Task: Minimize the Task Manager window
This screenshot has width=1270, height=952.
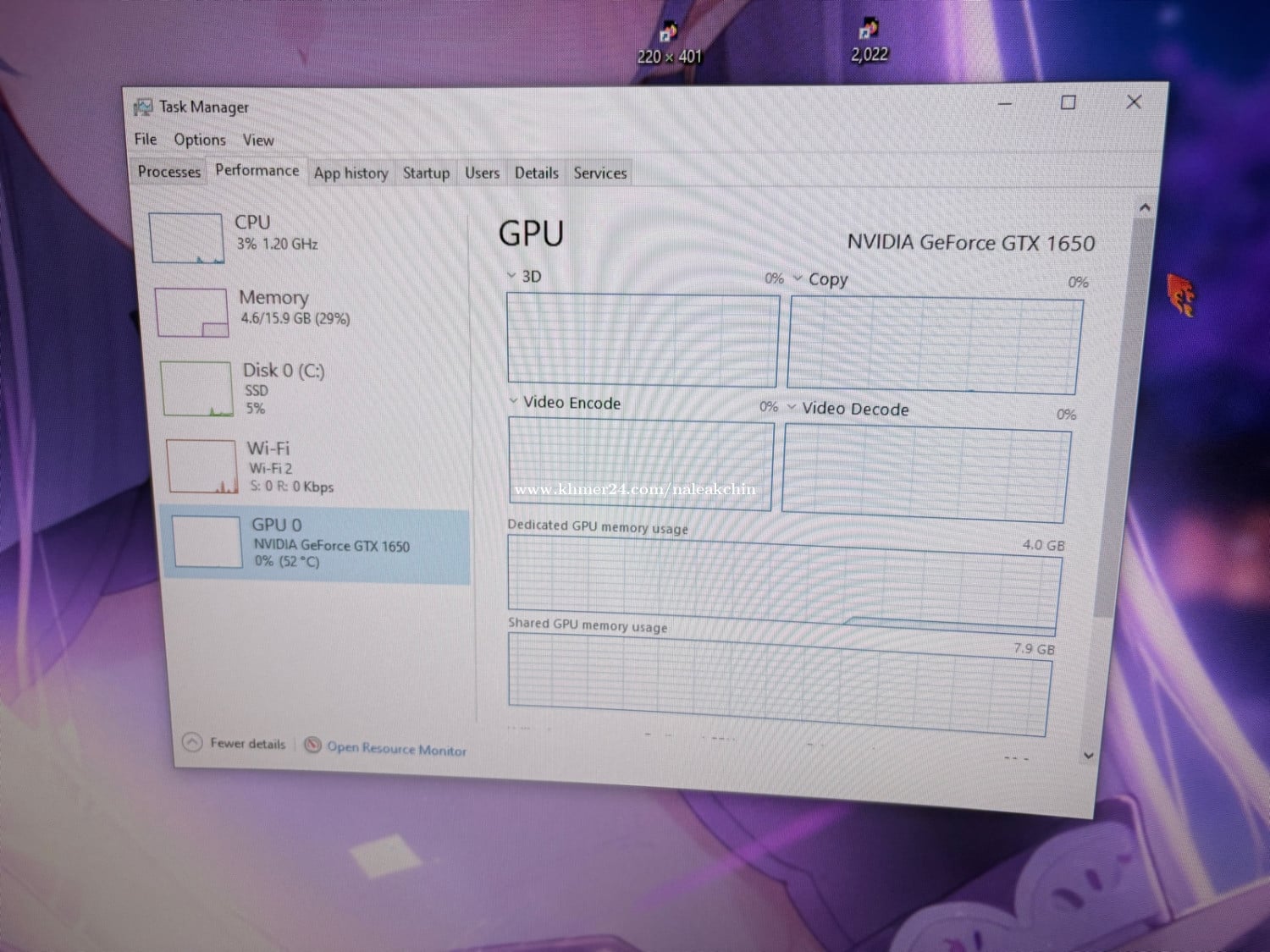Action: (x=1005, y=103)
